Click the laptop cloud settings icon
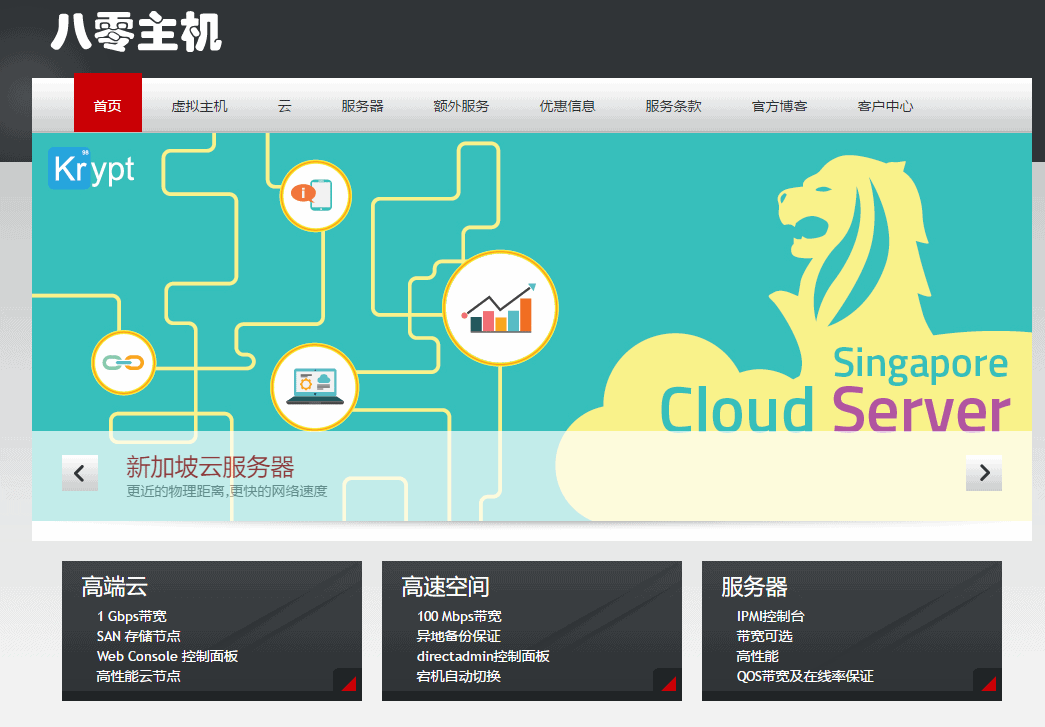Viewport: 1045px width, 727px height. [x=315, y=387]
